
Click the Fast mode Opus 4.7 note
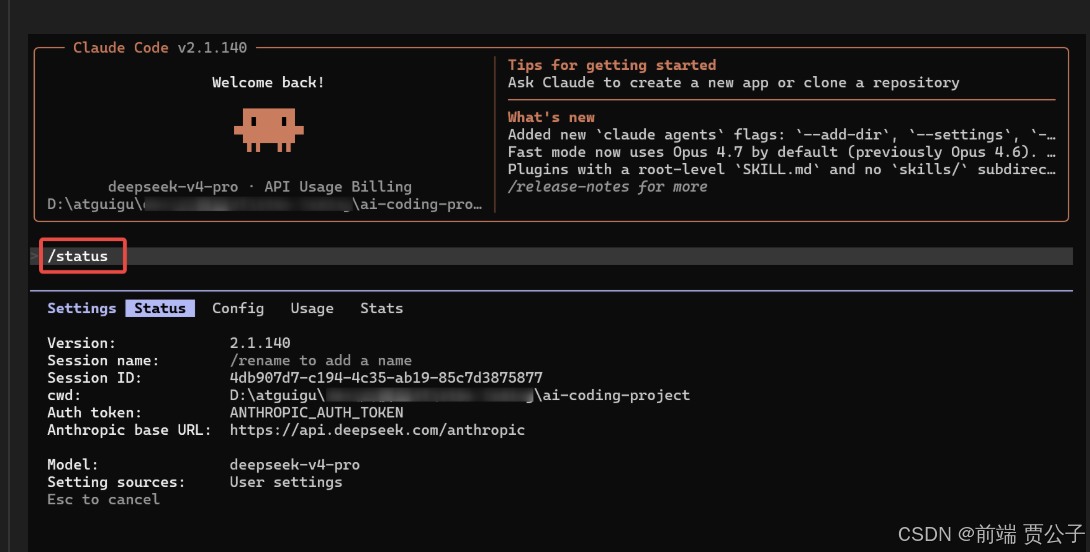[x=781, y=152]
